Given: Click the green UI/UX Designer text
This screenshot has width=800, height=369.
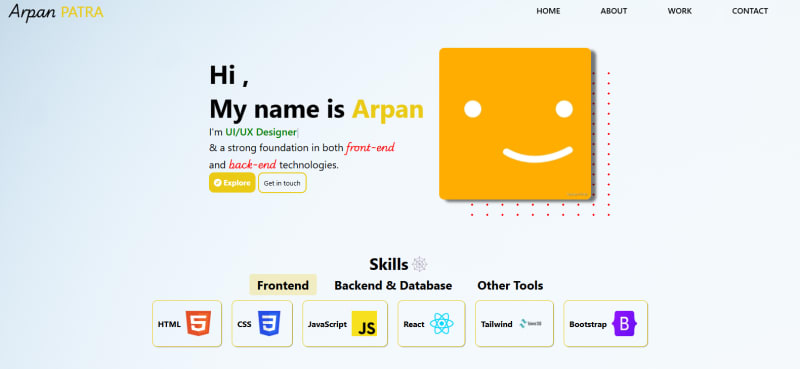Looking at the screenshot, I should (261, 132).
